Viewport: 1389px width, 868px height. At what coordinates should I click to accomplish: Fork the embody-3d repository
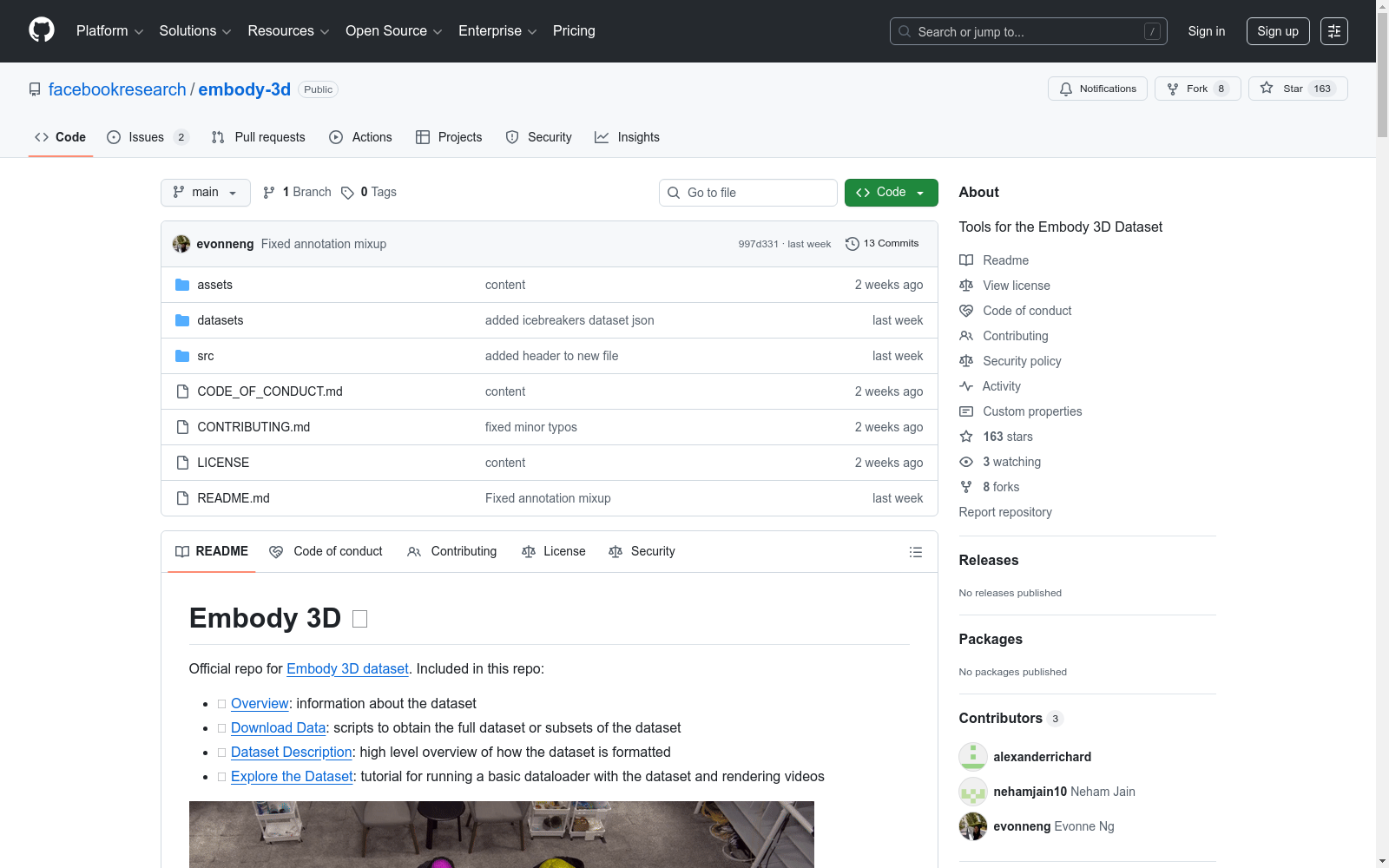1198,89
